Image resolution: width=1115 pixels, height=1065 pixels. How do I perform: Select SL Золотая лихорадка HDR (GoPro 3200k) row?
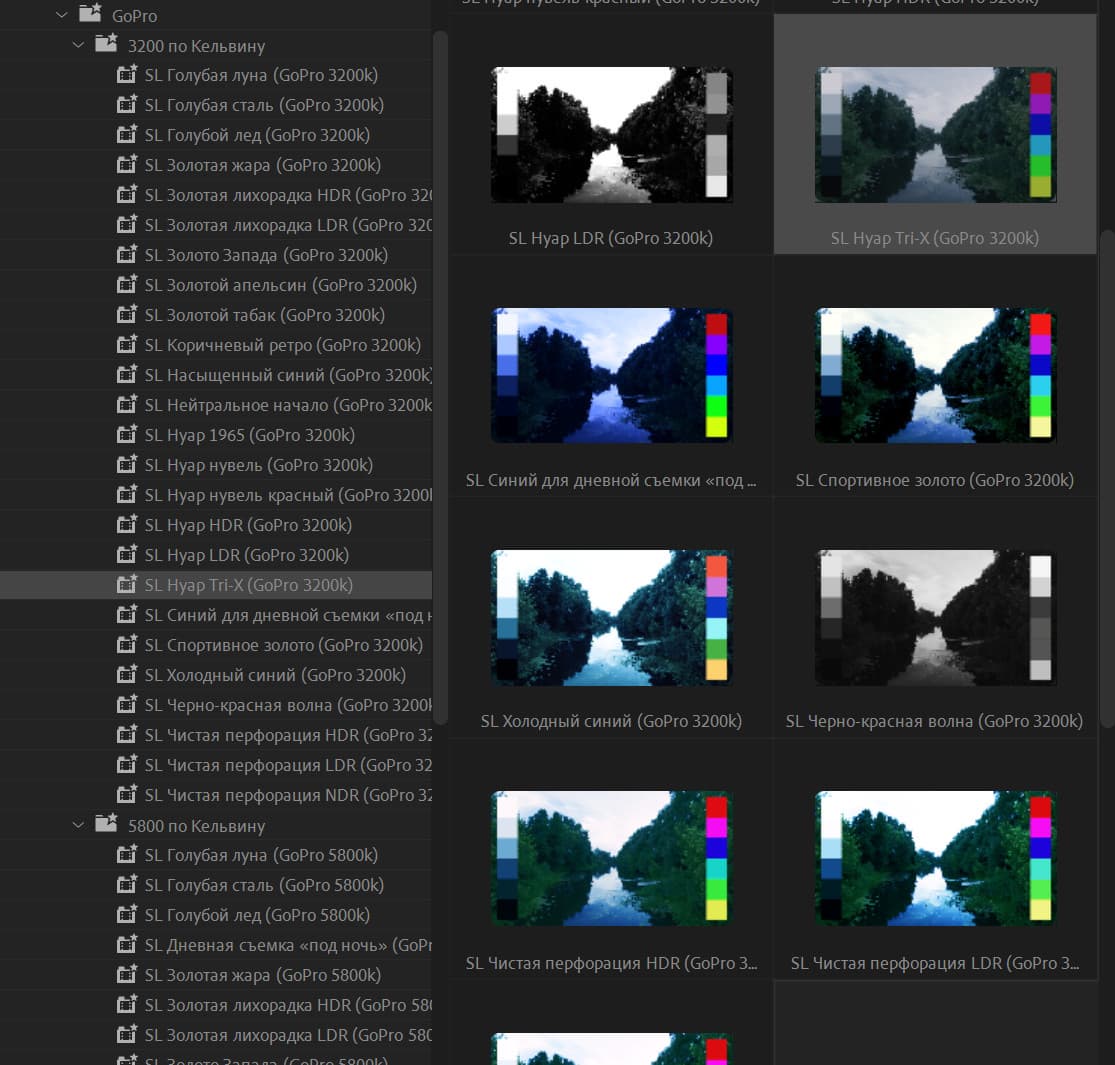(216, 195)
